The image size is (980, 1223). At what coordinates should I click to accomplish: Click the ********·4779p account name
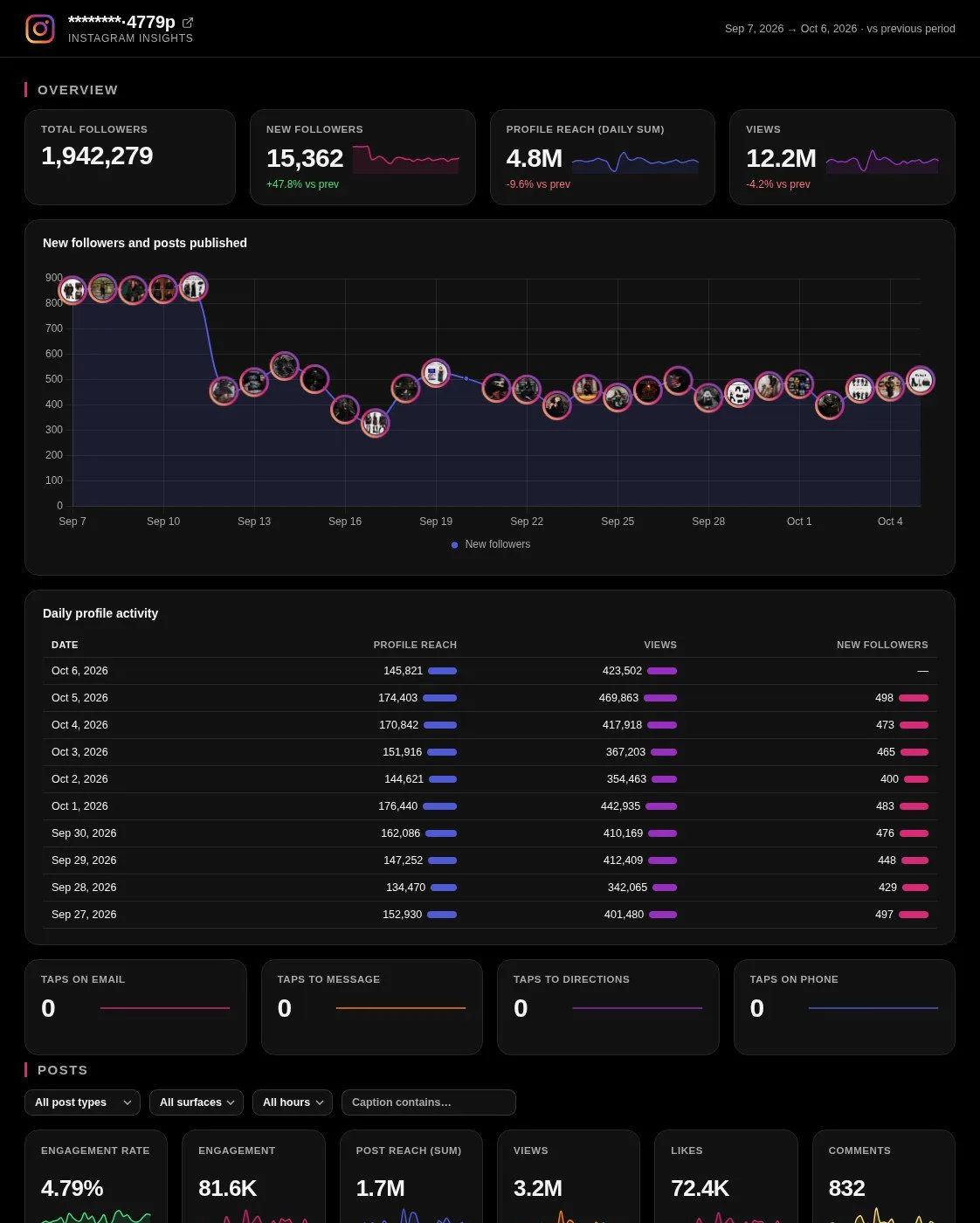[121, 22]
